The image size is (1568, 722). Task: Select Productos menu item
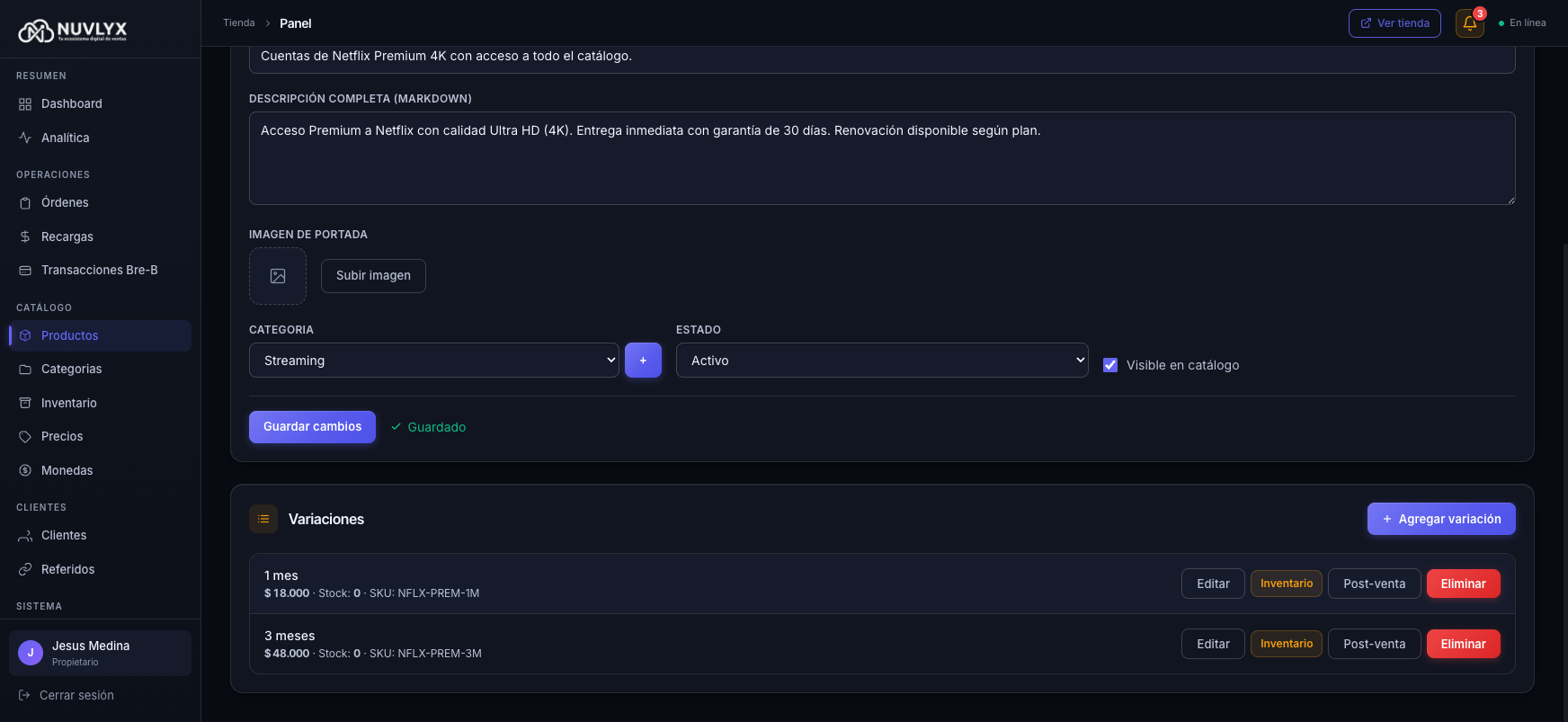click(100, 335)
